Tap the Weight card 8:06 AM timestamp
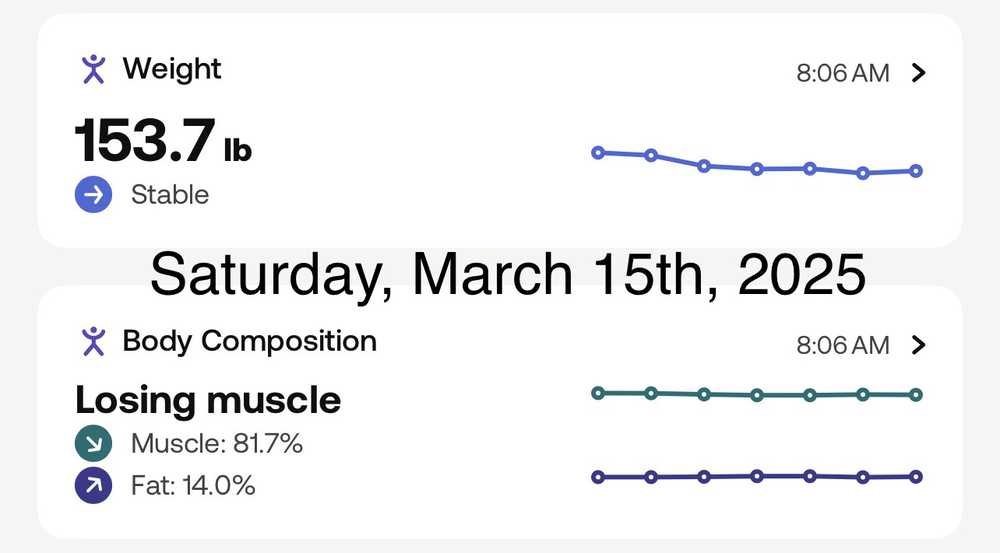The height and width of the screenshot is (553, 1000). (842, 73)
